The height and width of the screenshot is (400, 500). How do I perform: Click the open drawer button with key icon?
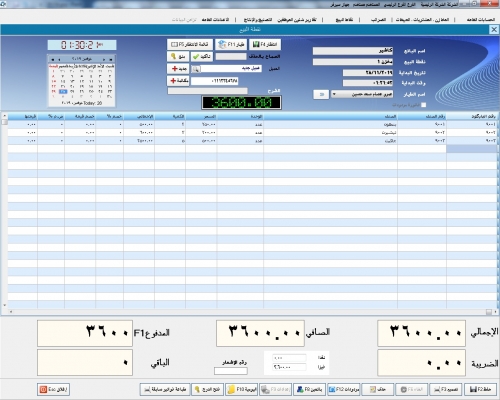[207, 389]
